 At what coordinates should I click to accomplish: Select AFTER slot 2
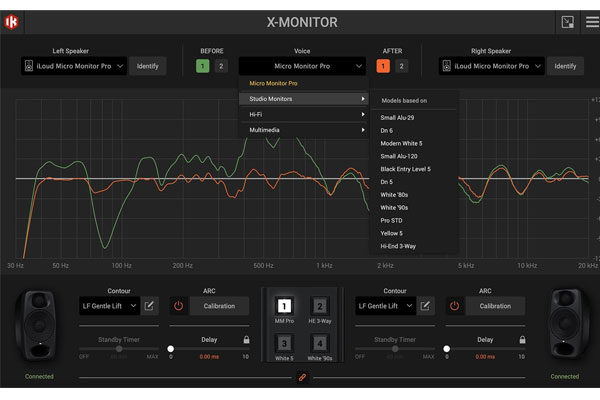click(401, 66)
